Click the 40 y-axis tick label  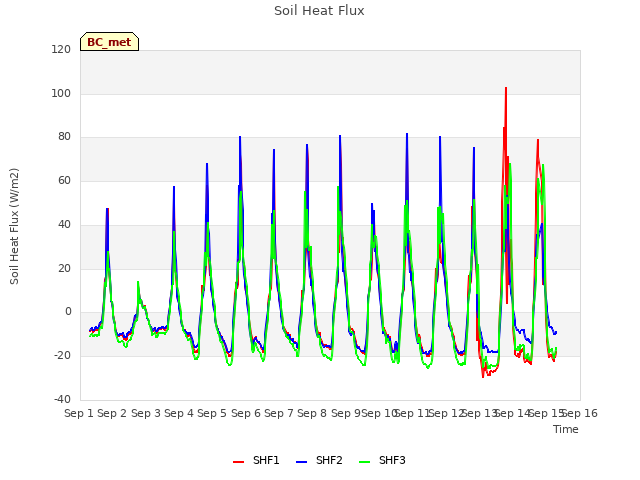click(x=64, y=224)
